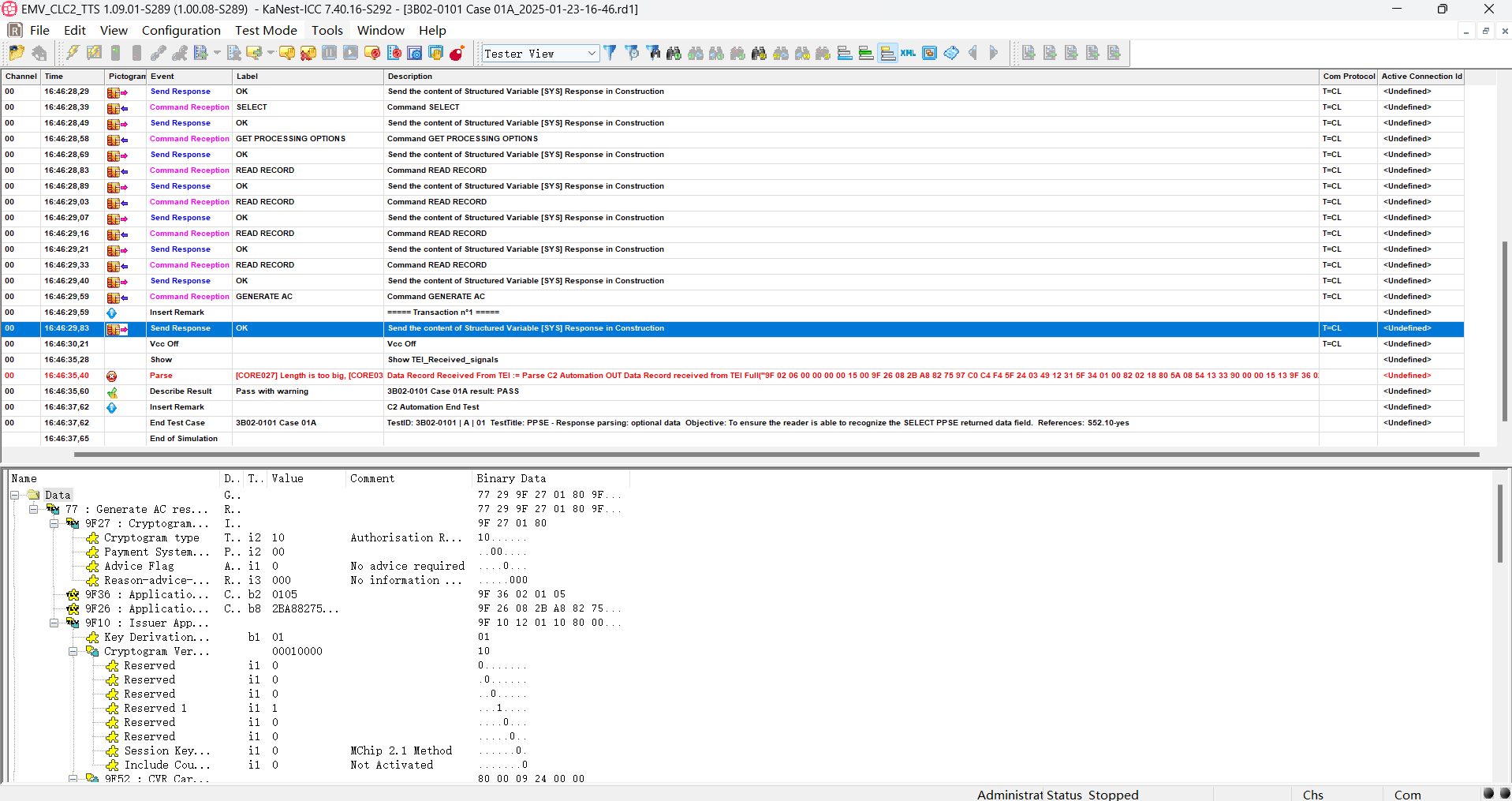The height and width of the screenshot is (801, 1512).
Task: Open the Configuration menu
Action: (181, 30)
